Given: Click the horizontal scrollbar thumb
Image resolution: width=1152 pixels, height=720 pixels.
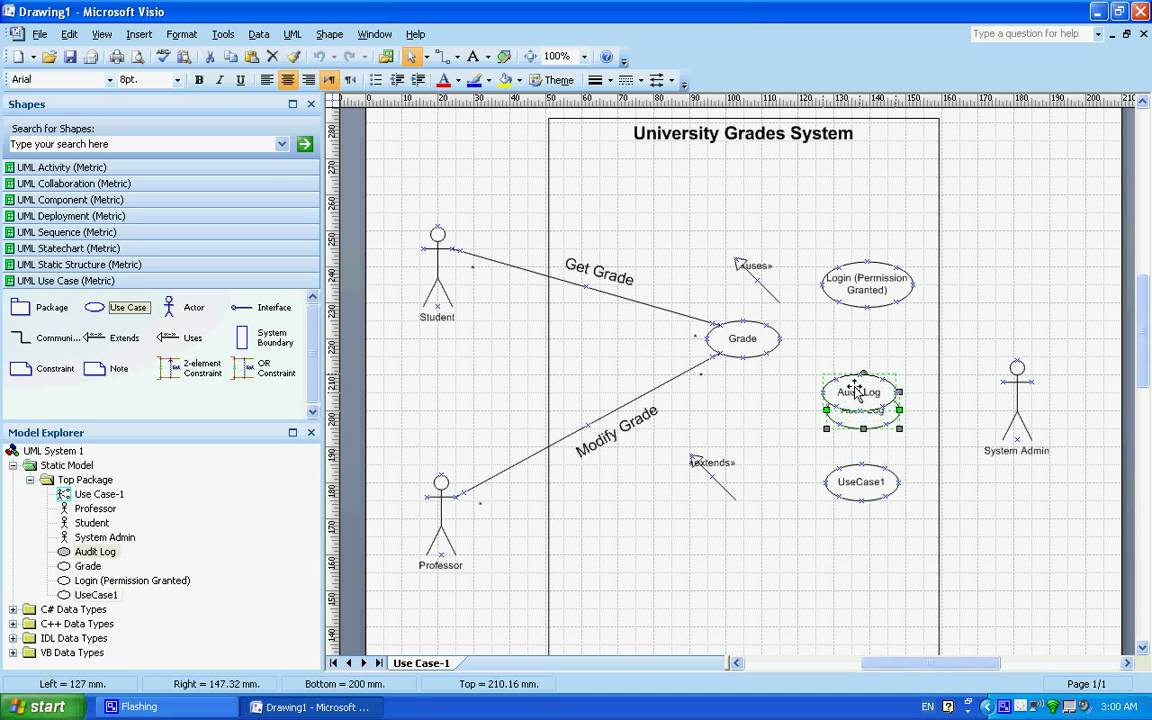Looking at the screenshot, I should tap(930, 663).
